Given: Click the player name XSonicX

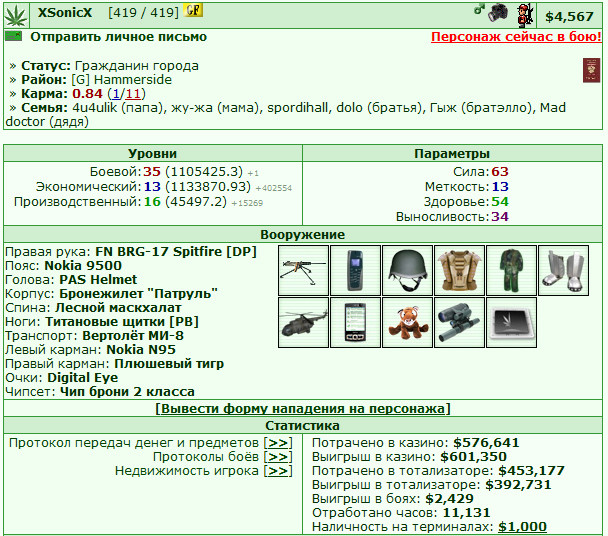Looking at the screenshot, I should (65, 13).
